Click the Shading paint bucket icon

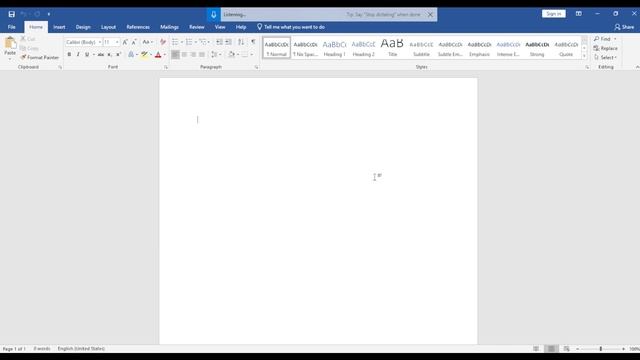point(231,54)
